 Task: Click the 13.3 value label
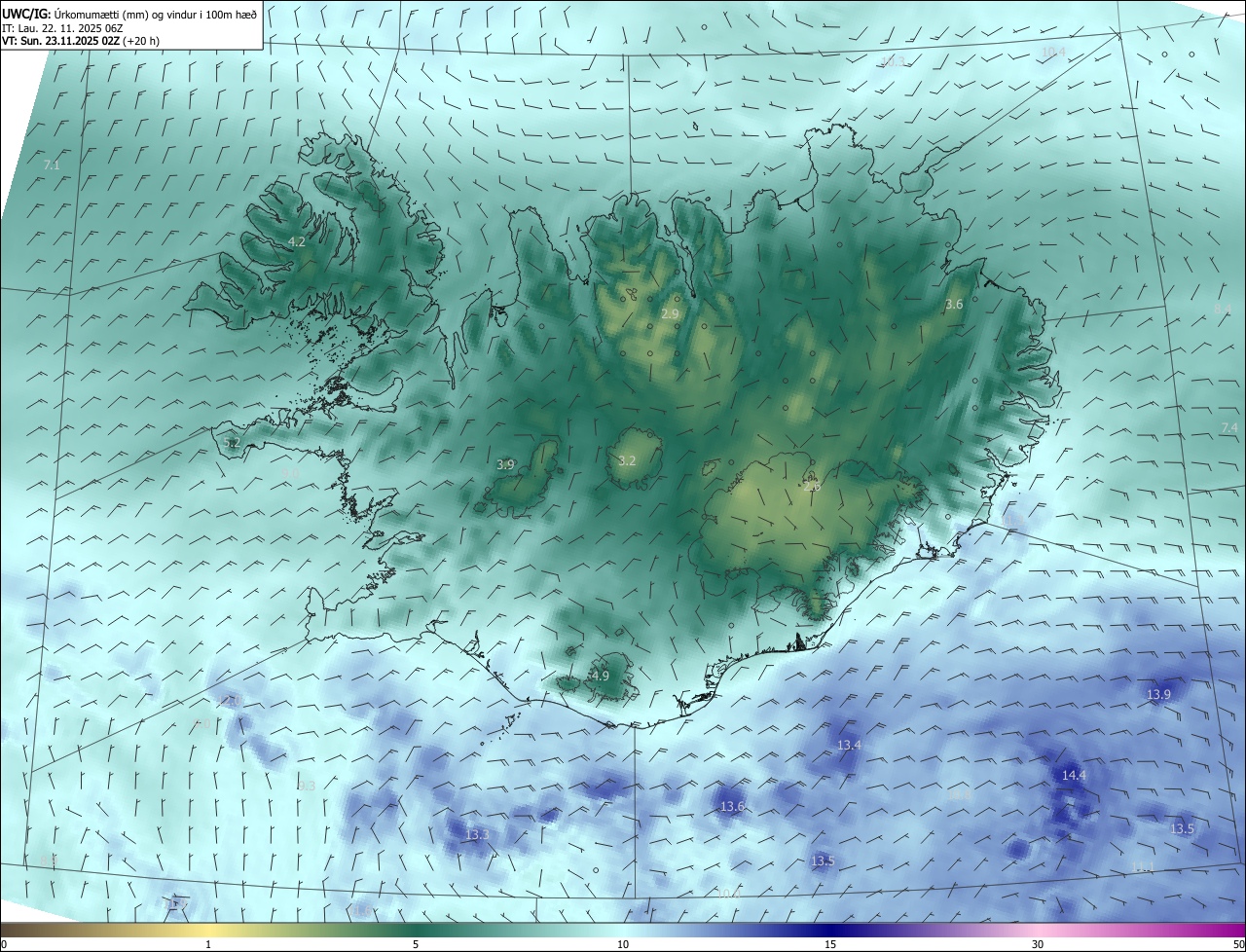point(477,835)
